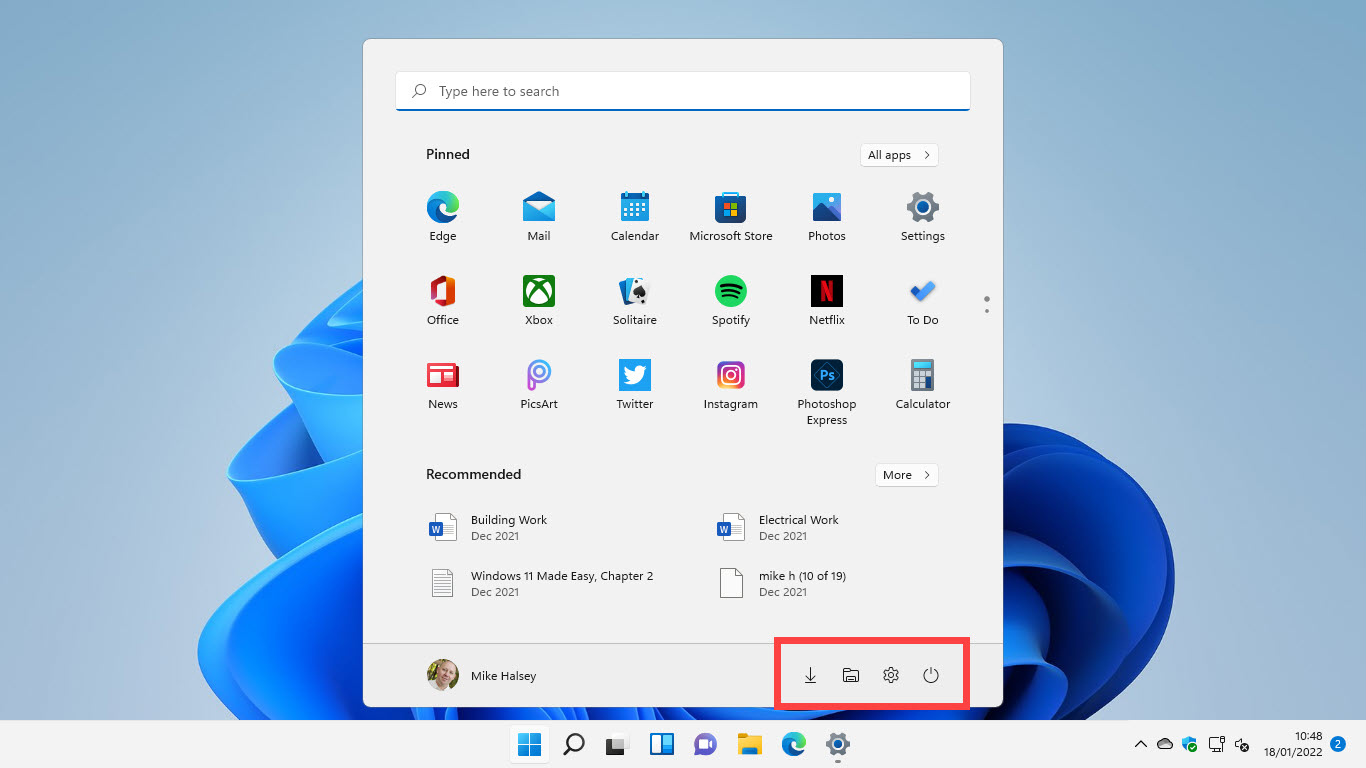This screenshot has height=768, width=1366.
Task: Open notifications badge showing 2
Action: tap(1338, 744)
